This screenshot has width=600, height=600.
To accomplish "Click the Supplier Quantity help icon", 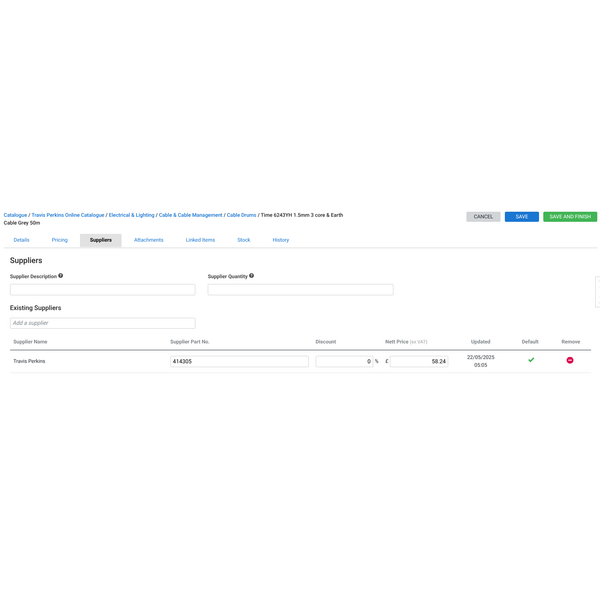I will pyautogui.click(x=251, y=276).
